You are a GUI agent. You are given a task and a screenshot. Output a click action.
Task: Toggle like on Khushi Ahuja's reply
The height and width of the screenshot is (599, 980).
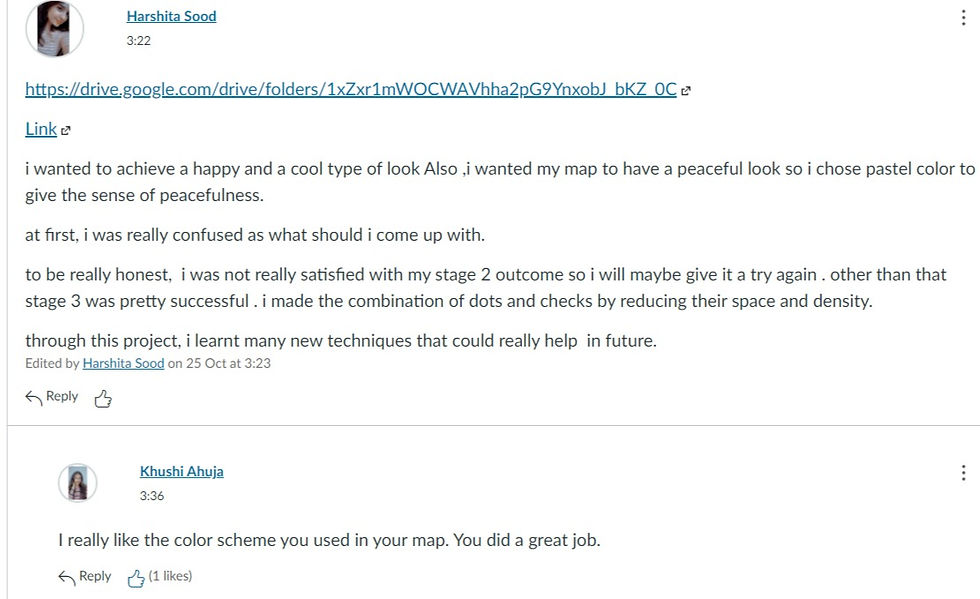coord(136,578)
